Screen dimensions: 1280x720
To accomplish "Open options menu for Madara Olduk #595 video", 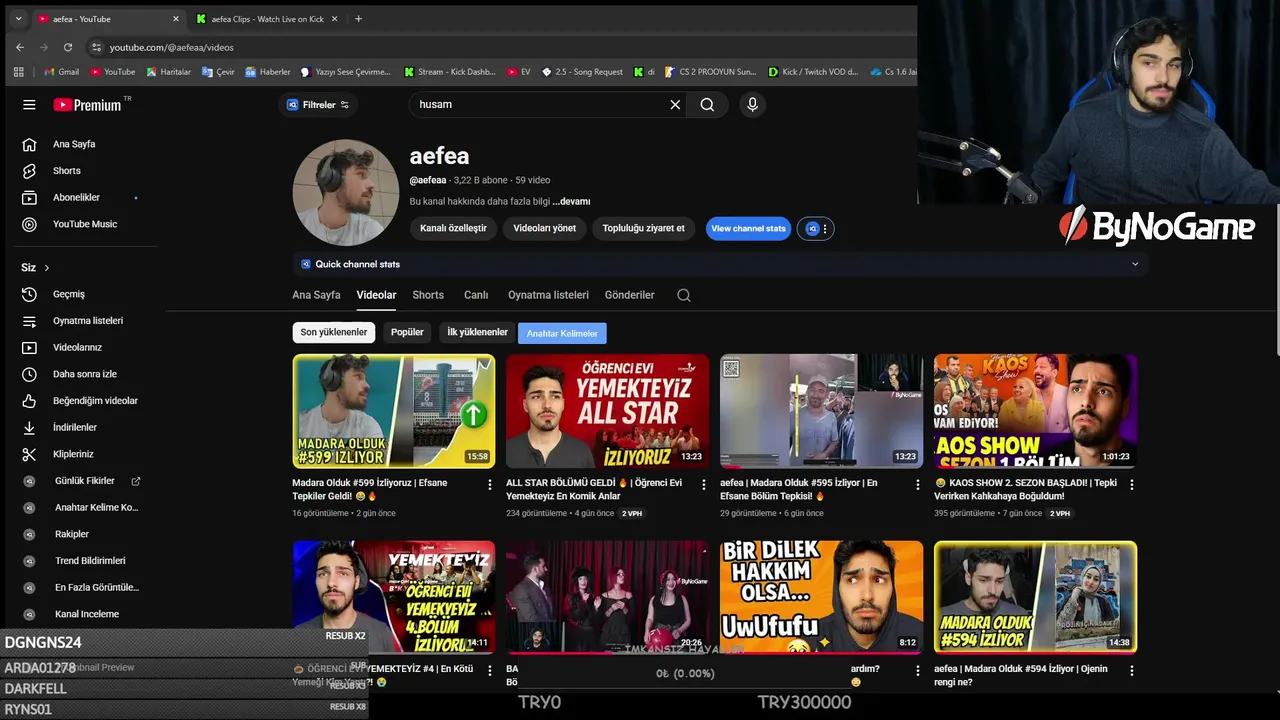I will point(918,485).
